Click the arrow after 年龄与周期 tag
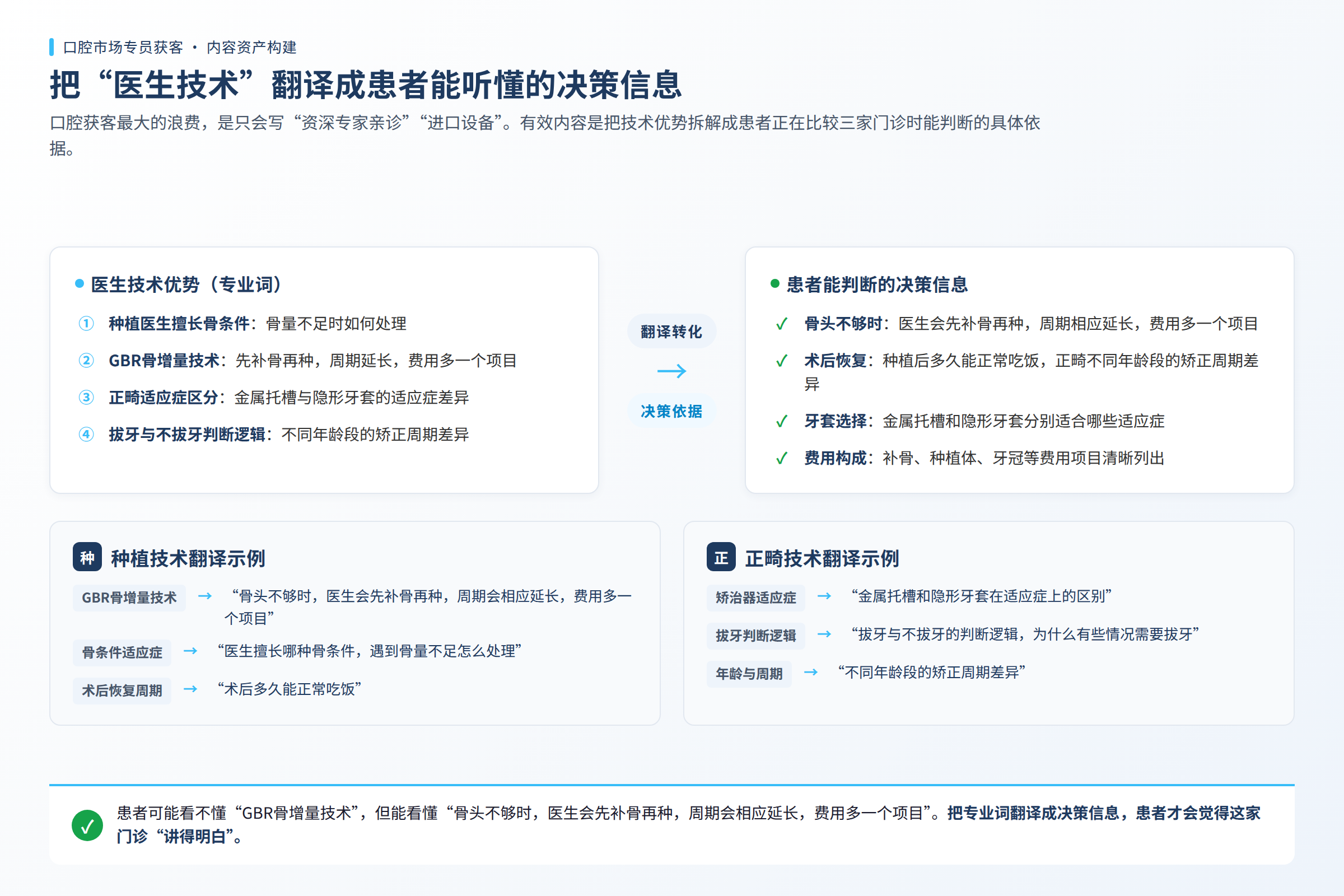 coord(810,673)
